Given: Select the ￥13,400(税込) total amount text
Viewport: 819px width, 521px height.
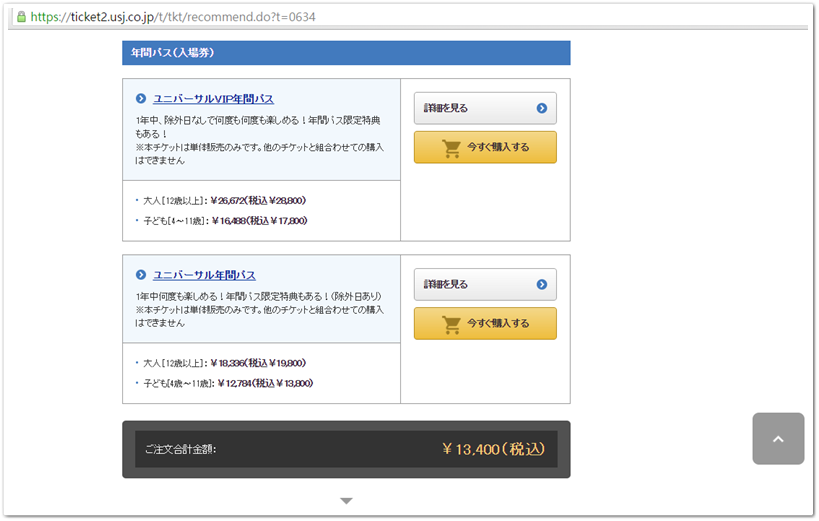Looking at the screenshot, I should coord(493,449).
